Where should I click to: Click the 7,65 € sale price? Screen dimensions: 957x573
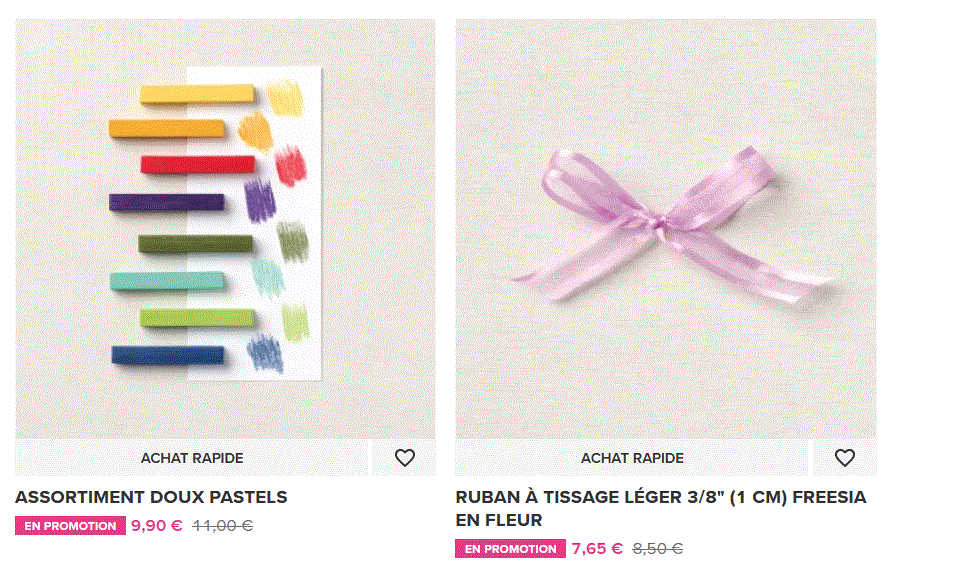(597, 548)
